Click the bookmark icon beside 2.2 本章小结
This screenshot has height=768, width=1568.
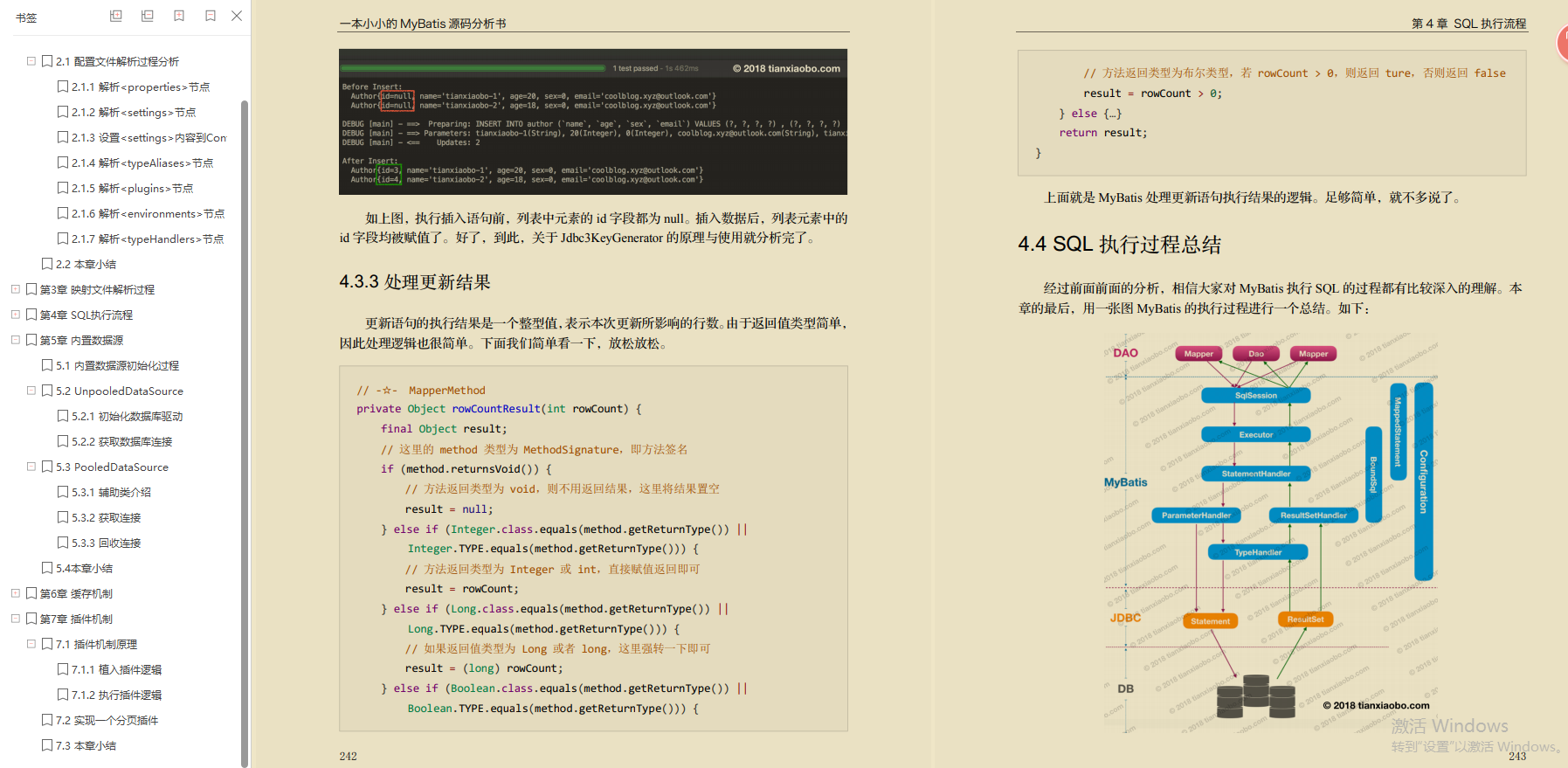(47, 264)
